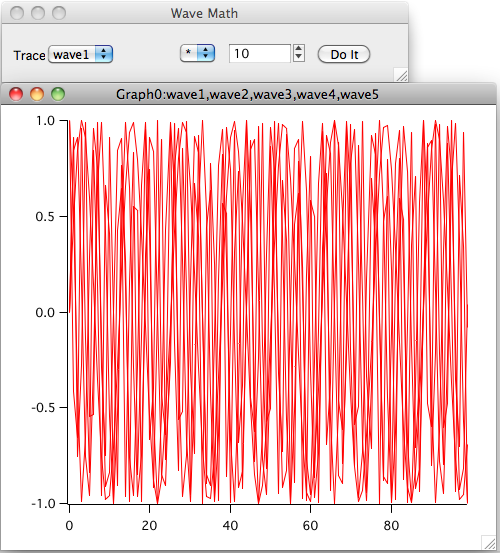Screen dimensions: 500x553
Task: Click the Wave Math panel minimize button
Action: click(38, 13)
